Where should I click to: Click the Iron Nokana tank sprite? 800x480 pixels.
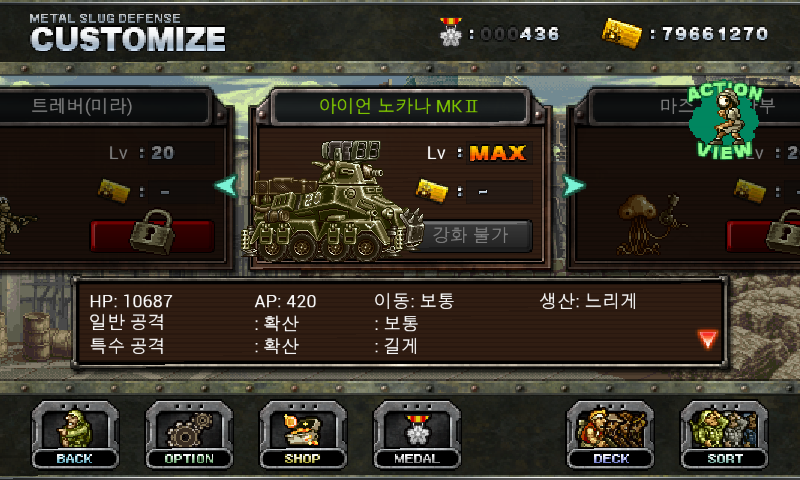click(332, 201)
